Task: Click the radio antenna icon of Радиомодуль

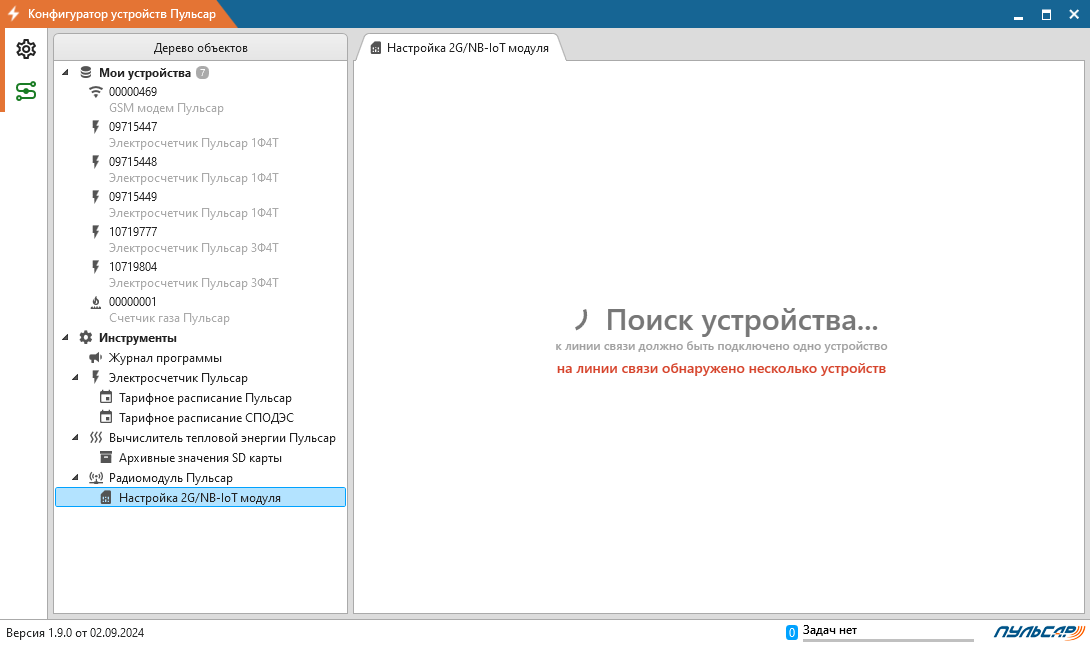Action: (96, 478)
